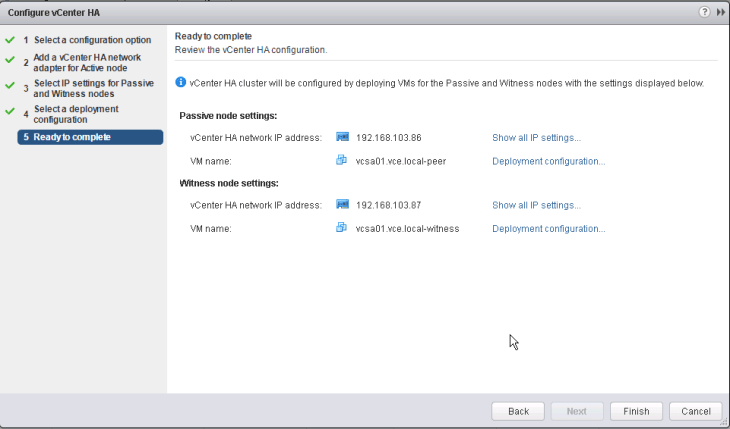The width and height of the screenshot is (730, 429).
Task: Click green checkmark for step 4
Action: tap(9, 111)
